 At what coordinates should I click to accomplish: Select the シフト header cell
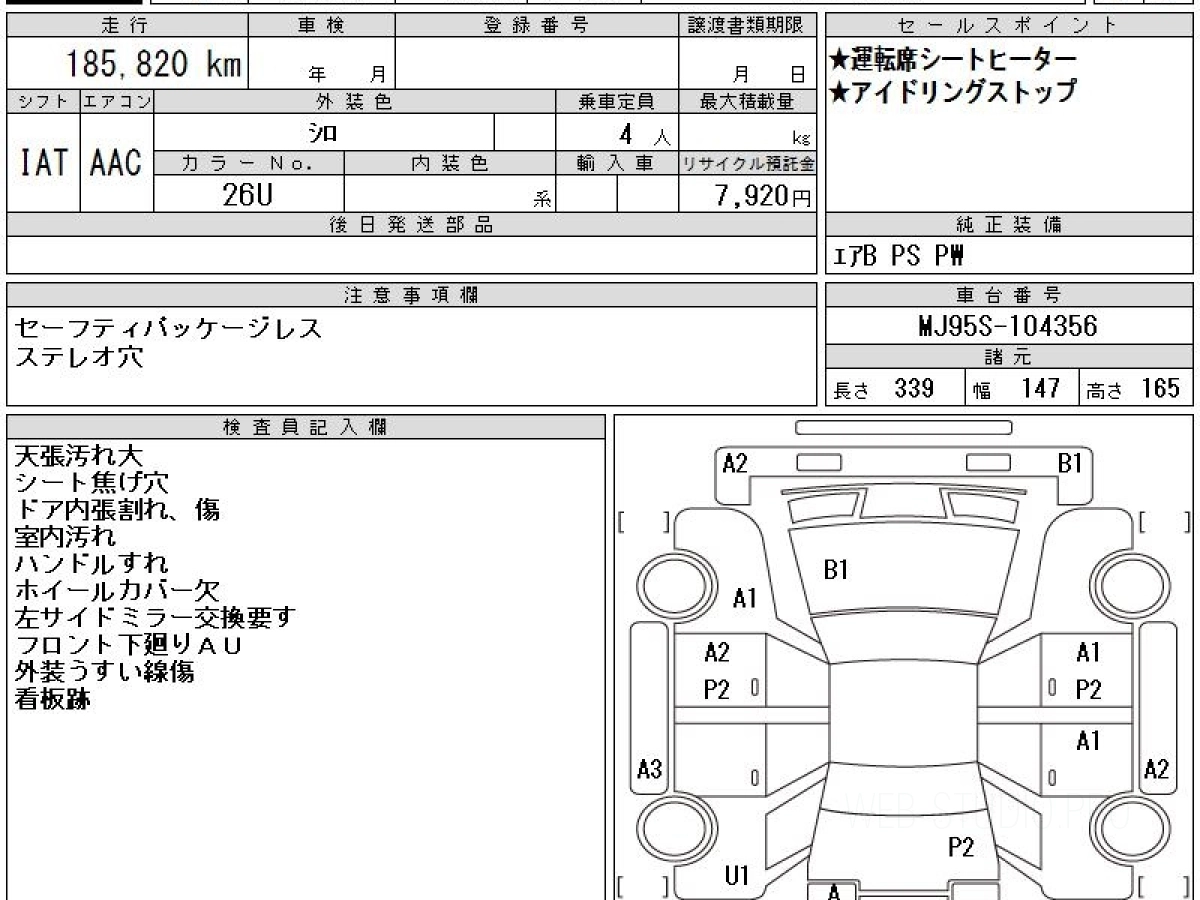[x=43, y=101]
